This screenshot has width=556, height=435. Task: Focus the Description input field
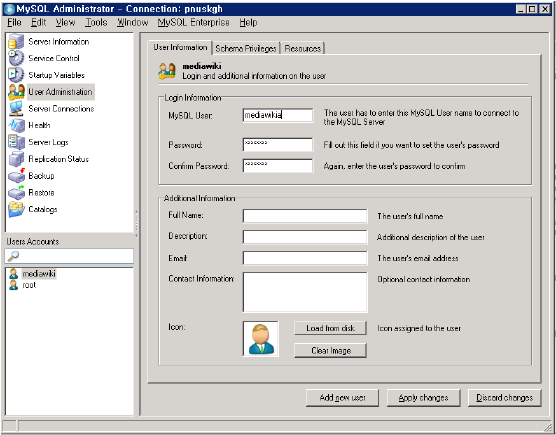click(x=305, y=237)
